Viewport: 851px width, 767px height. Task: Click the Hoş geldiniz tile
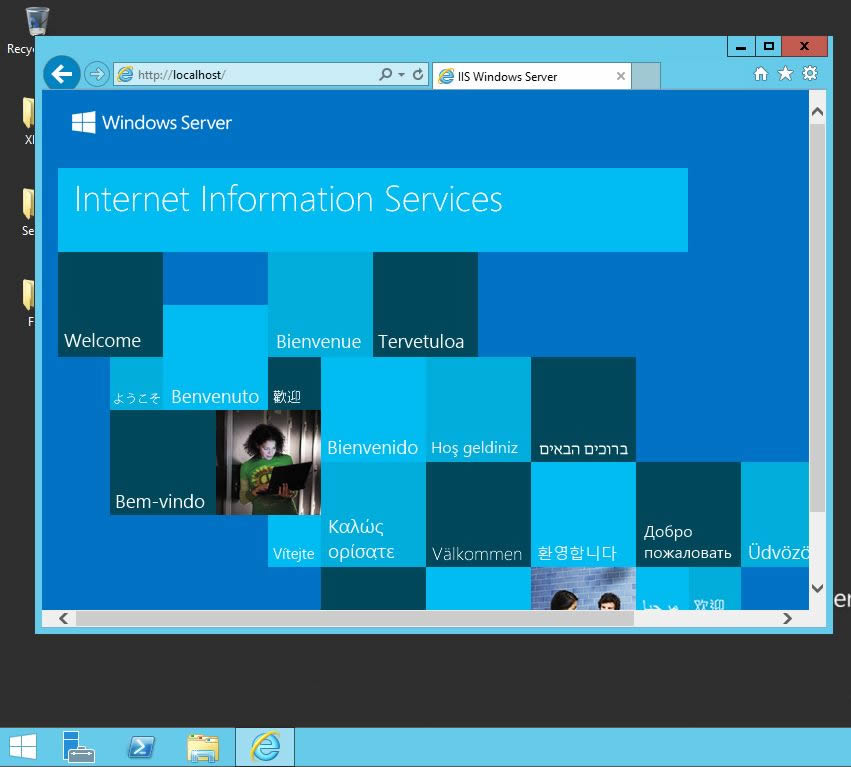coord(479,410)
